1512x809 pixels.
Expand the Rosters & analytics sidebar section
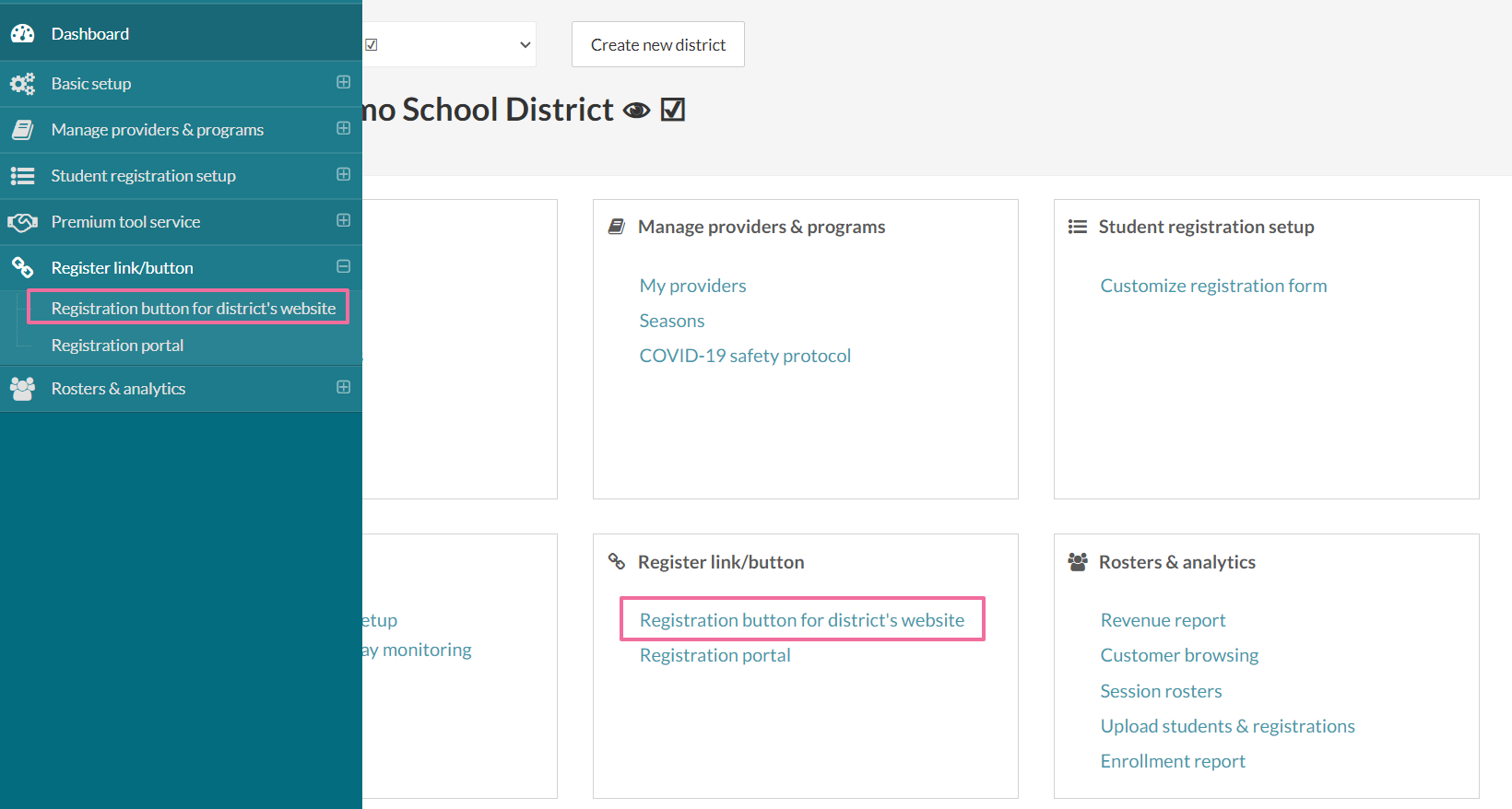pyautogui.click(x=343, y=387)
